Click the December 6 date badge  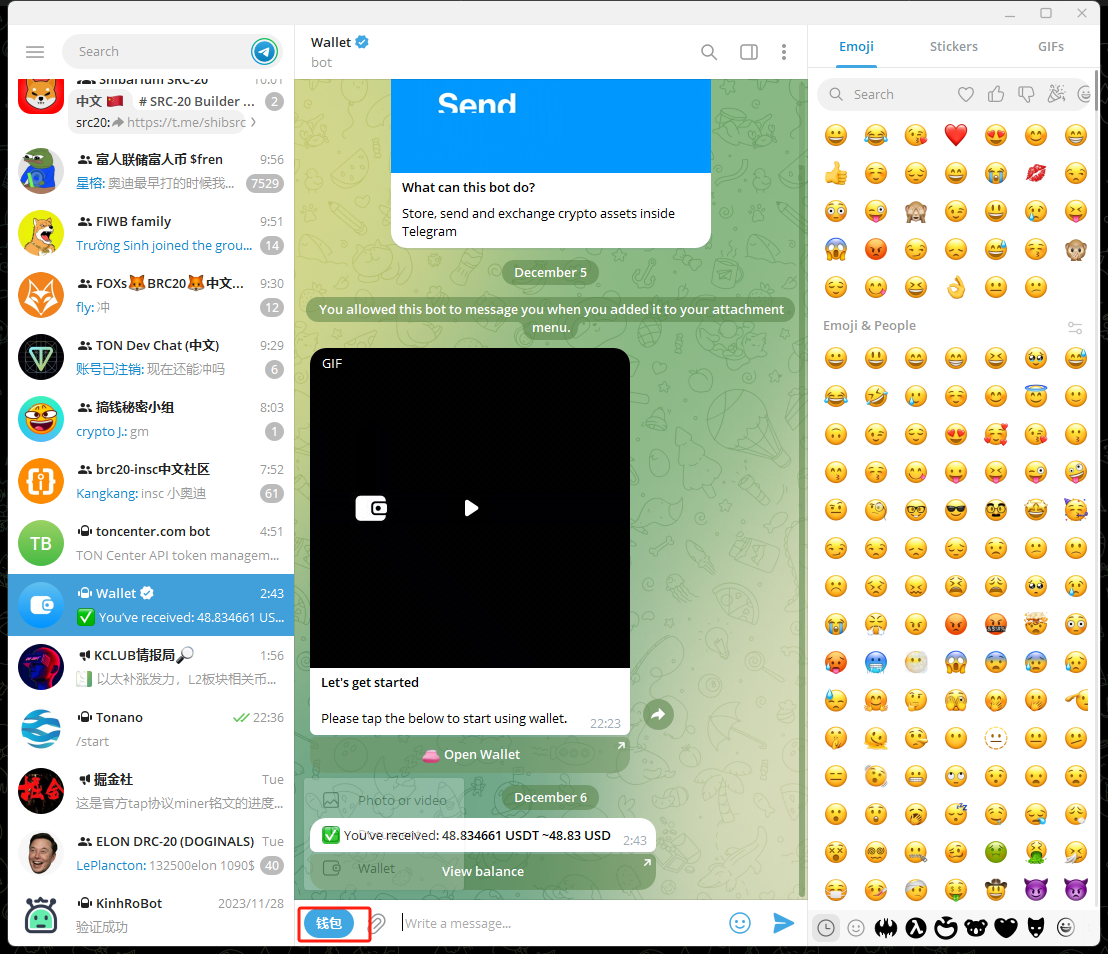coord(550,798)
